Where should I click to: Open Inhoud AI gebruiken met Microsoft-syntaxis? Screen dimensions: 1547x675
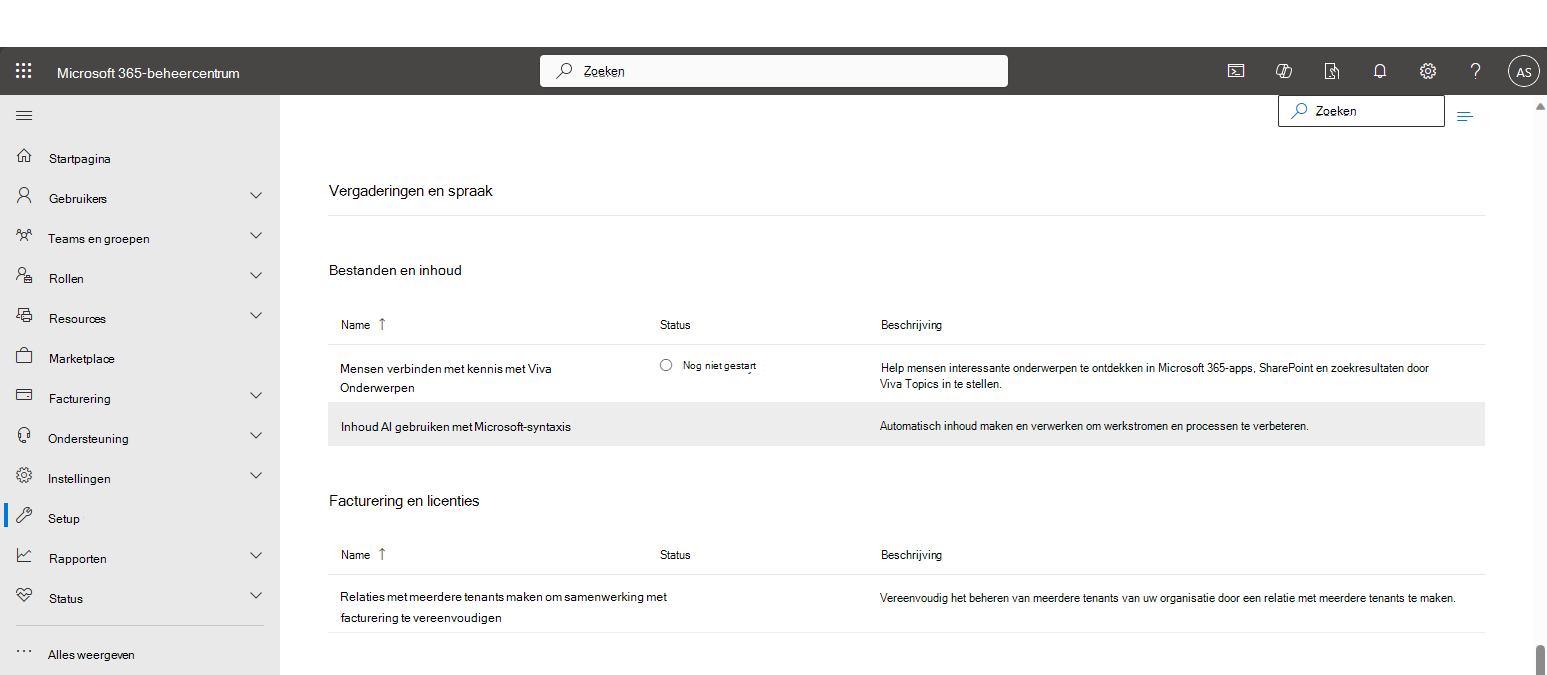pyautogui.click(x=455, y=427)
